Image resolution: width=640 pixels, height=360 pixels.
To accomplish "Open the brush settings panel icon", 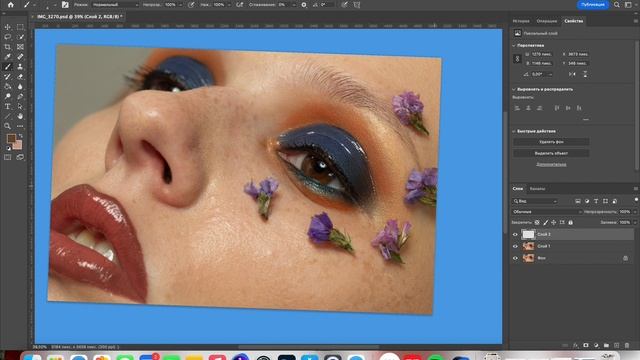I will (x=65, y=5).
